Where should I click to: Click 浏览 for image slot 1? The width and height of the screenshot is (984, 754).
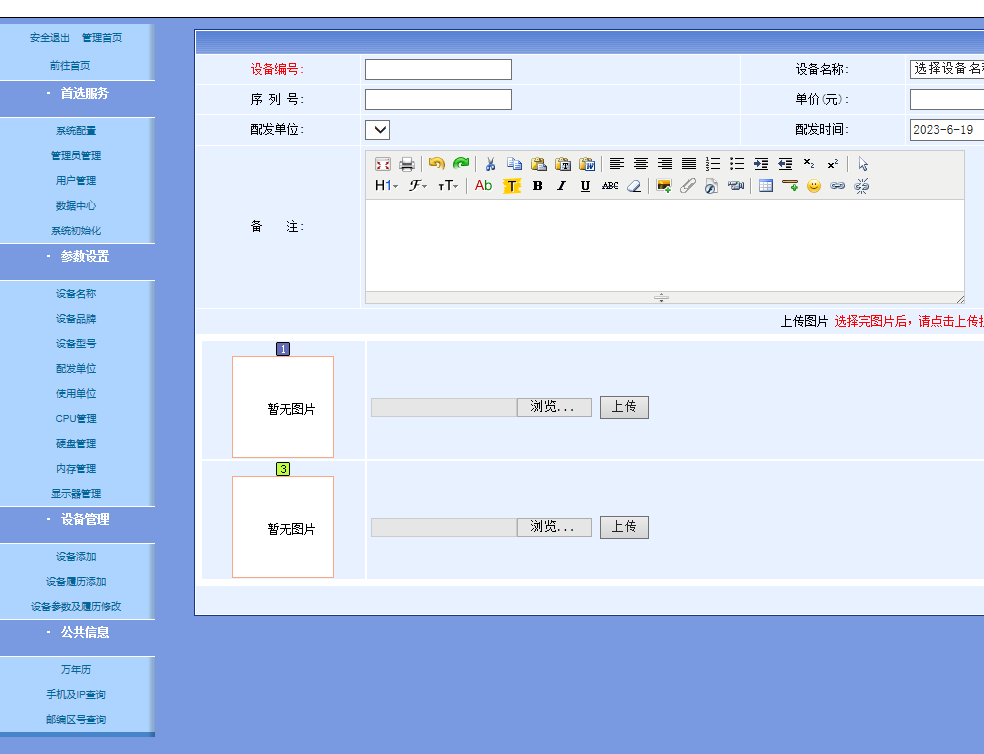click(x=554, y=407)
